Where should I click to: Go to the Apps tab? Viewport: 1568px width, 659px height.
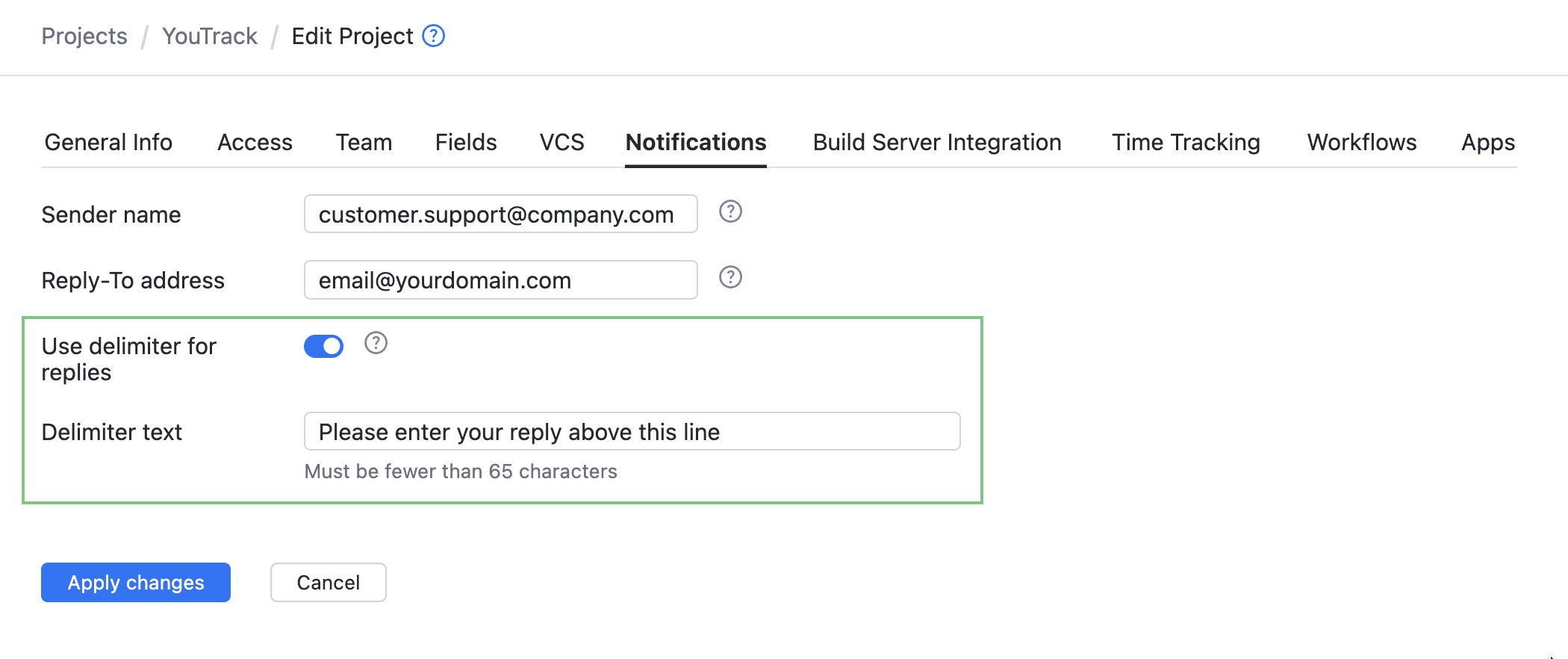click(x=1488, y=143)
